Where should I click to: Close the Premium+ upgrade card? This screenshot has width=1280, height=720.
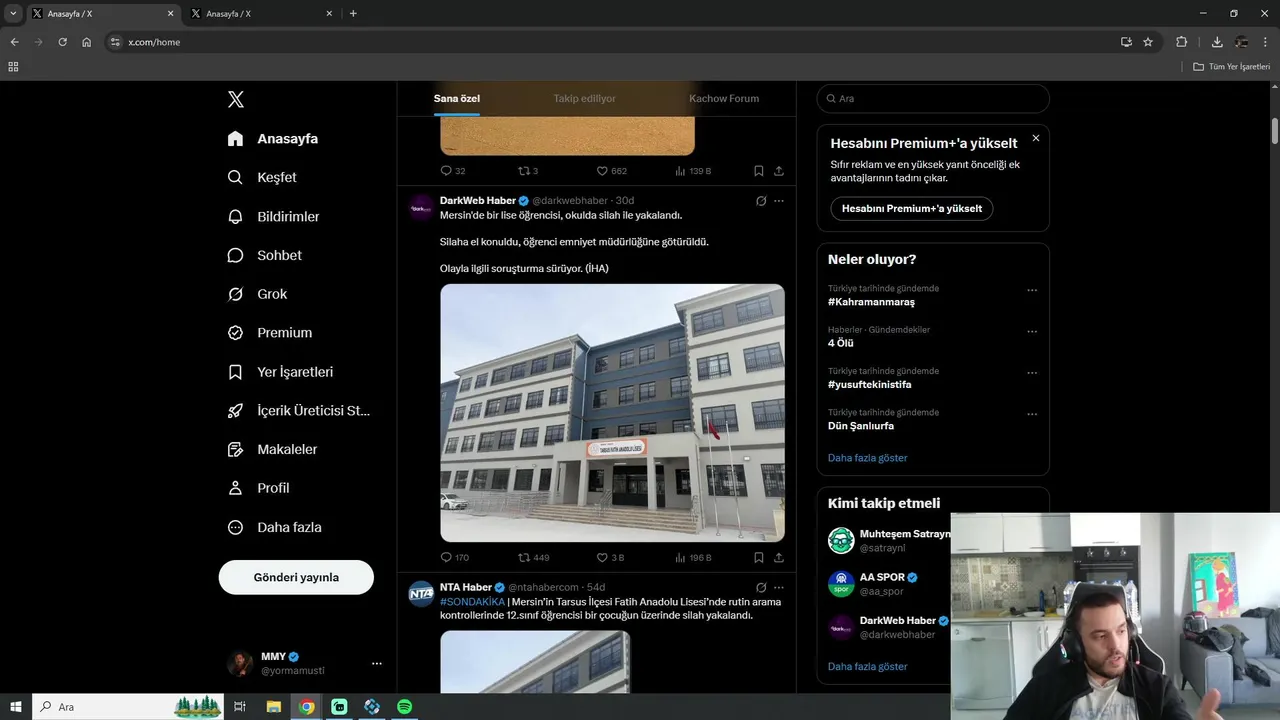tap(1036, 138)
